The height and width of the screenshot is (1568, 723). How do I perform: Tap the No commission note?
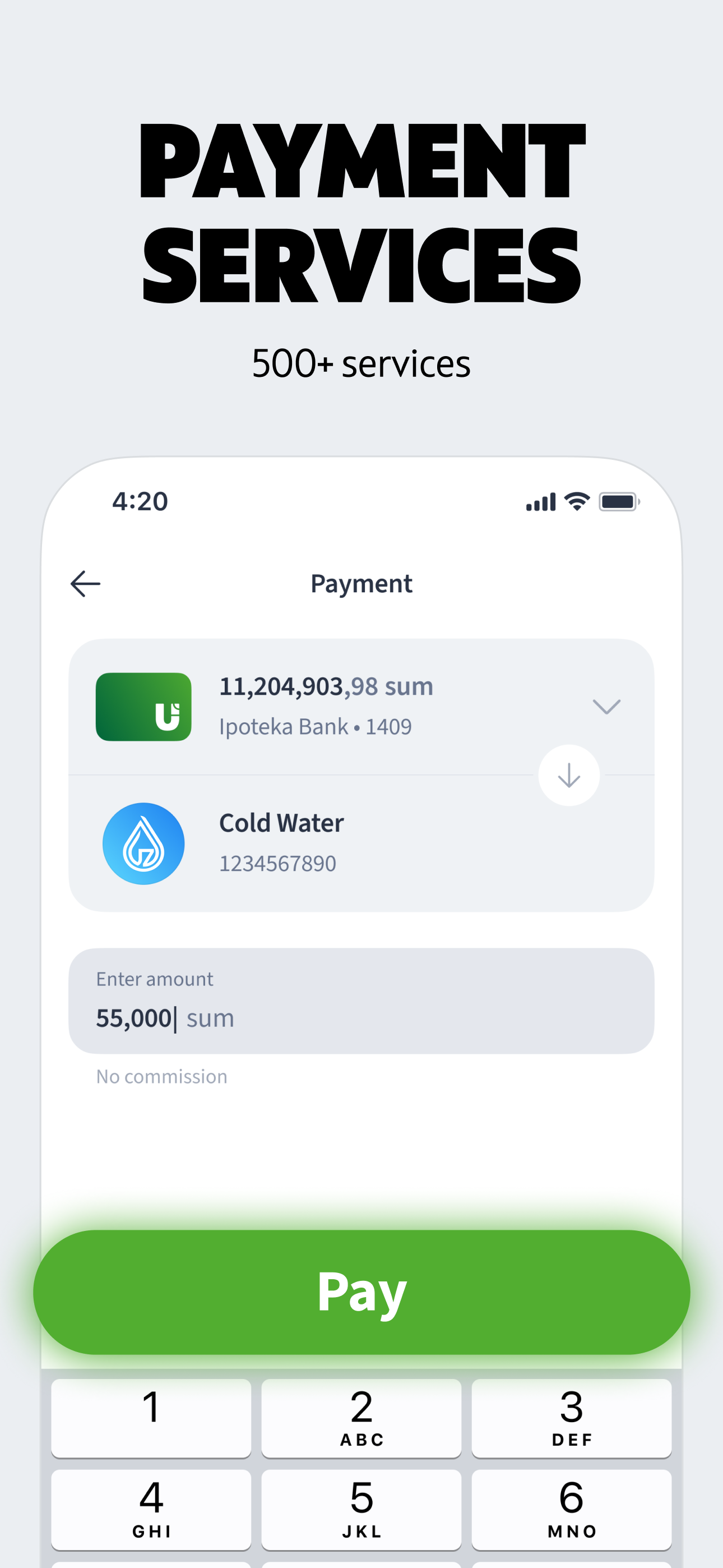point(162,1076)
